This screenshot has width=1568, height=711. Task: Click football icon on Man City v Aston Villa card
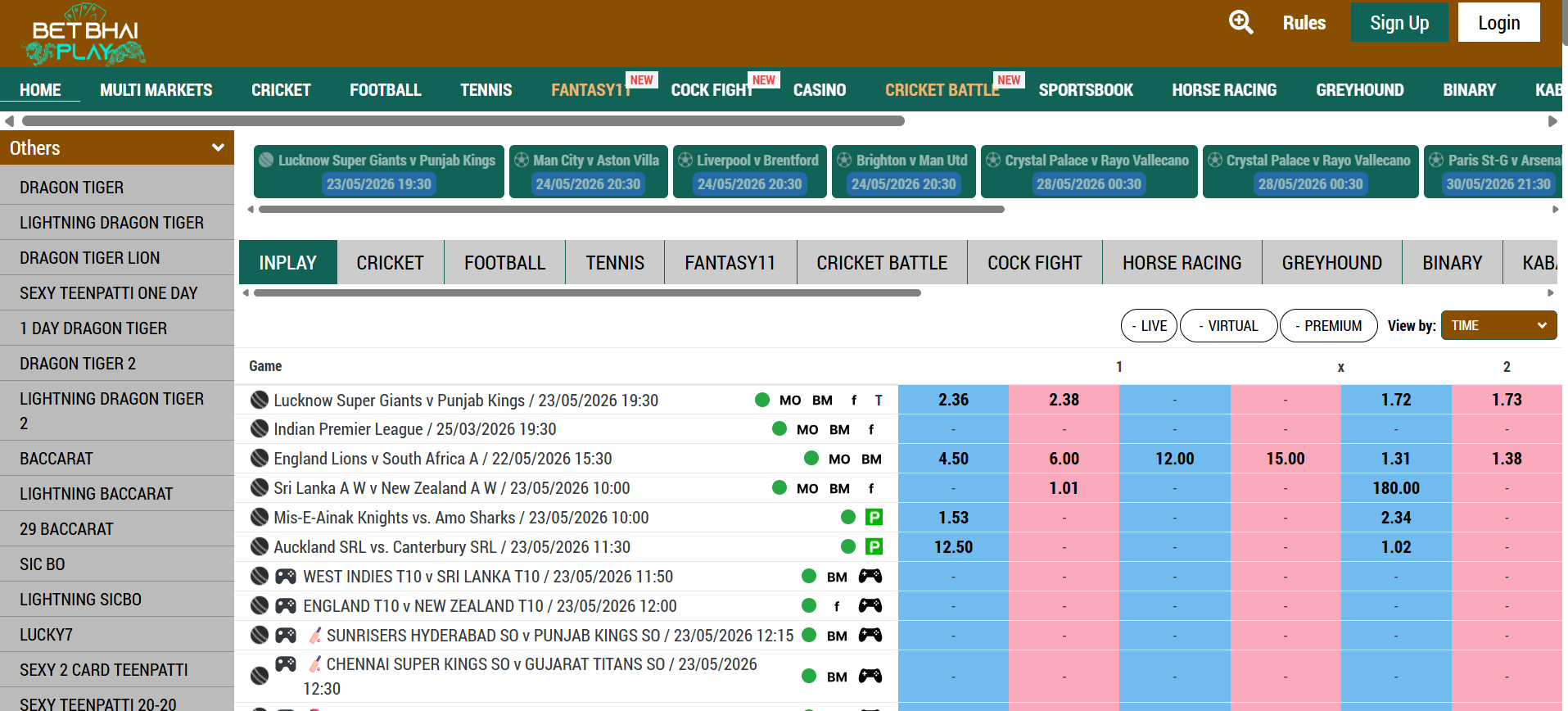(522, 160)
